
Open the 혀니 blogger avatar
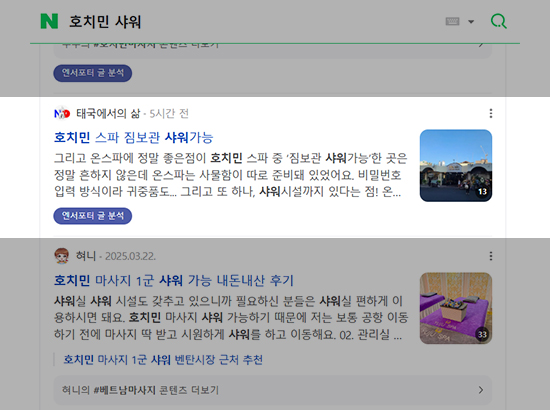click(x=62, y=256)
